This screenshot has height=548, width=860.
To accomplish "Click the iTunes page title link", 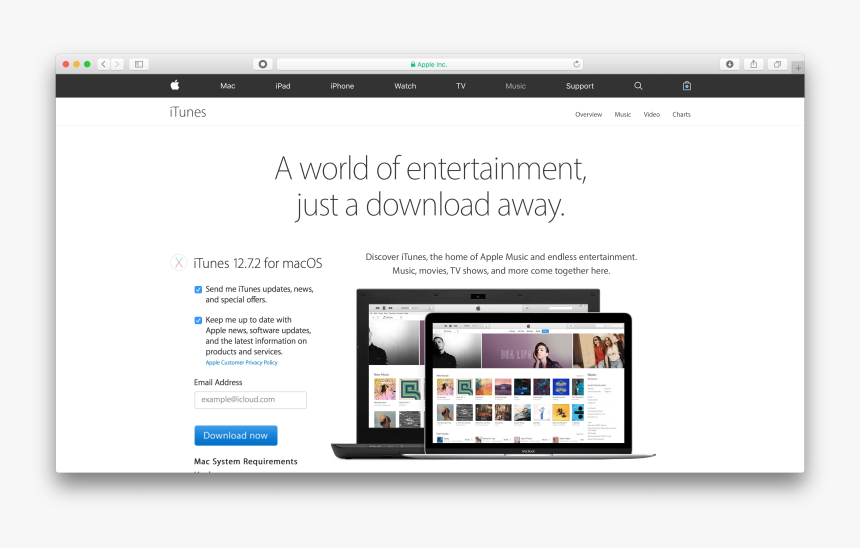I will click(x=188, y=112).
